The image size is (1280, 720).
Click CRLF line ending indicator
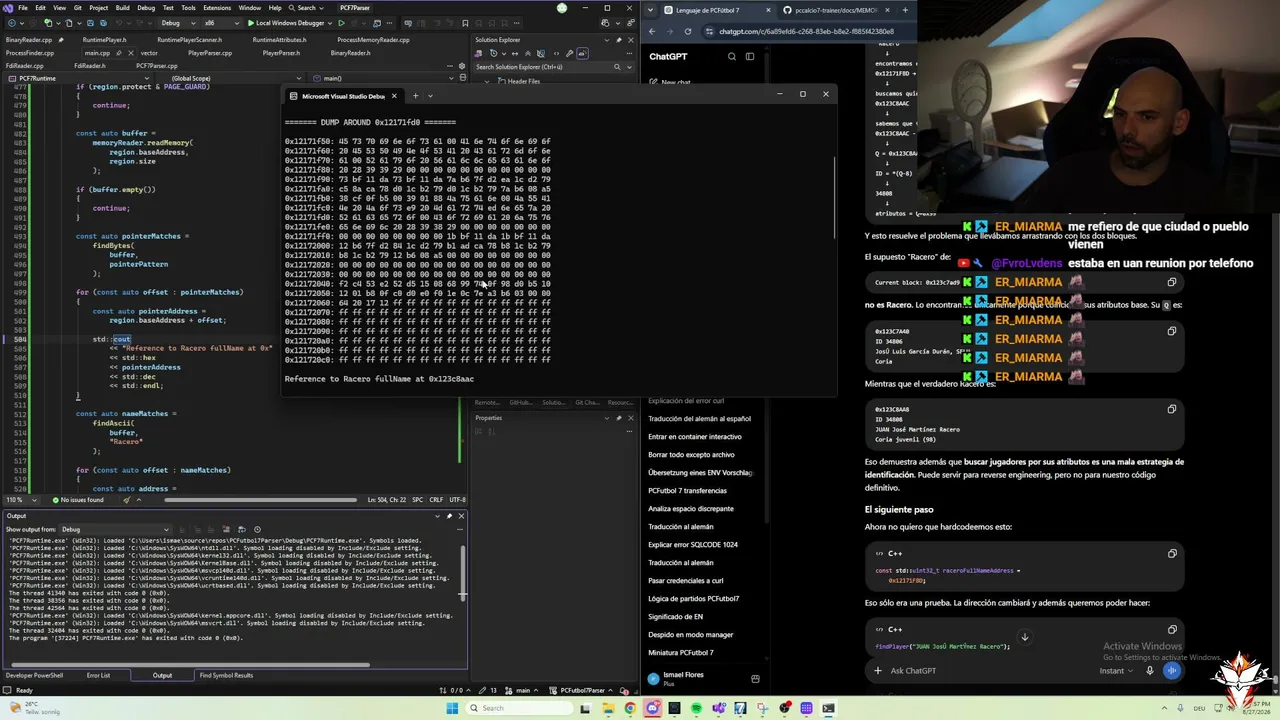coord(436,500)
